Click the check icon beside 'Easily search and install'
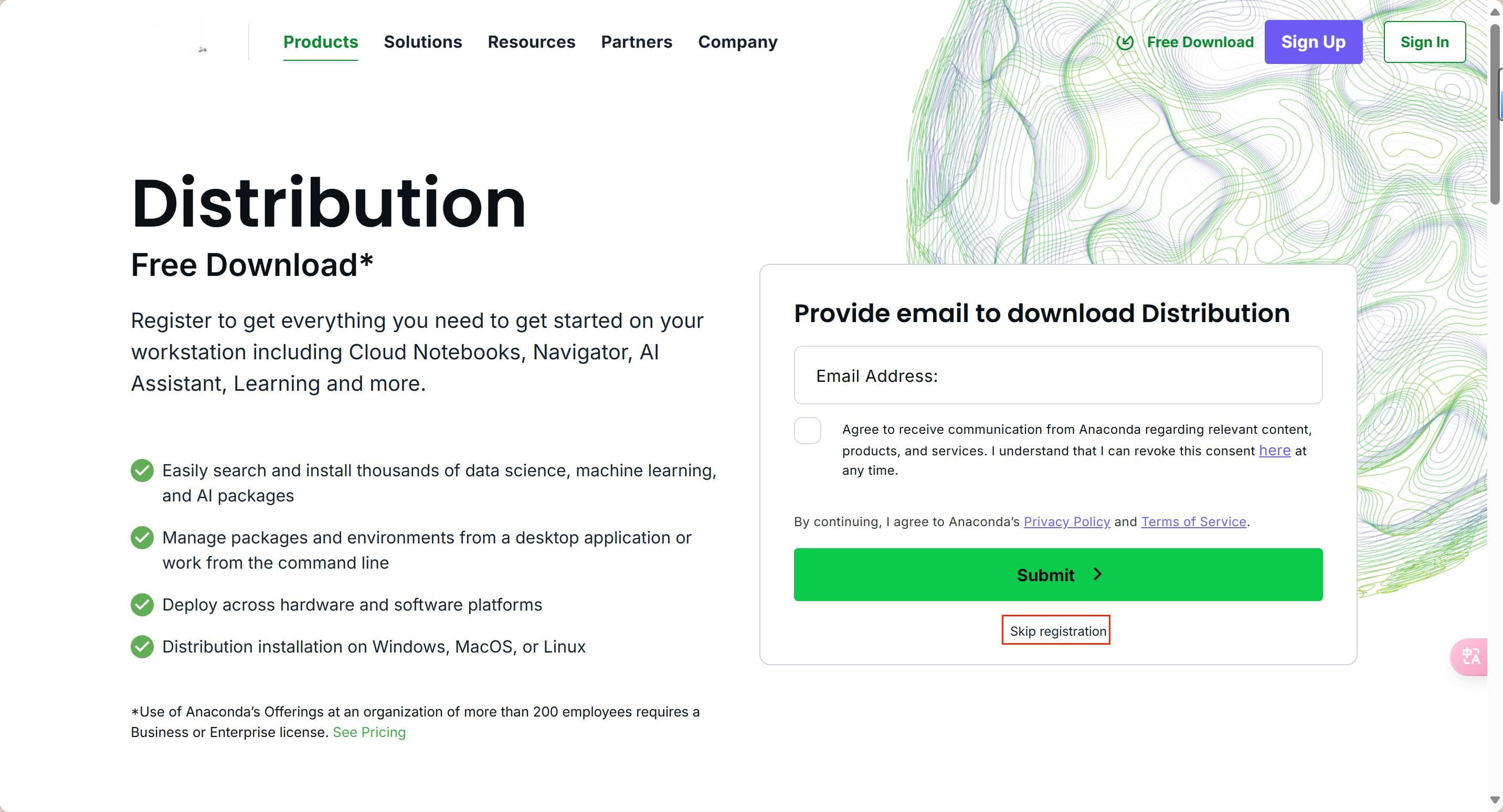 point(142,470)
